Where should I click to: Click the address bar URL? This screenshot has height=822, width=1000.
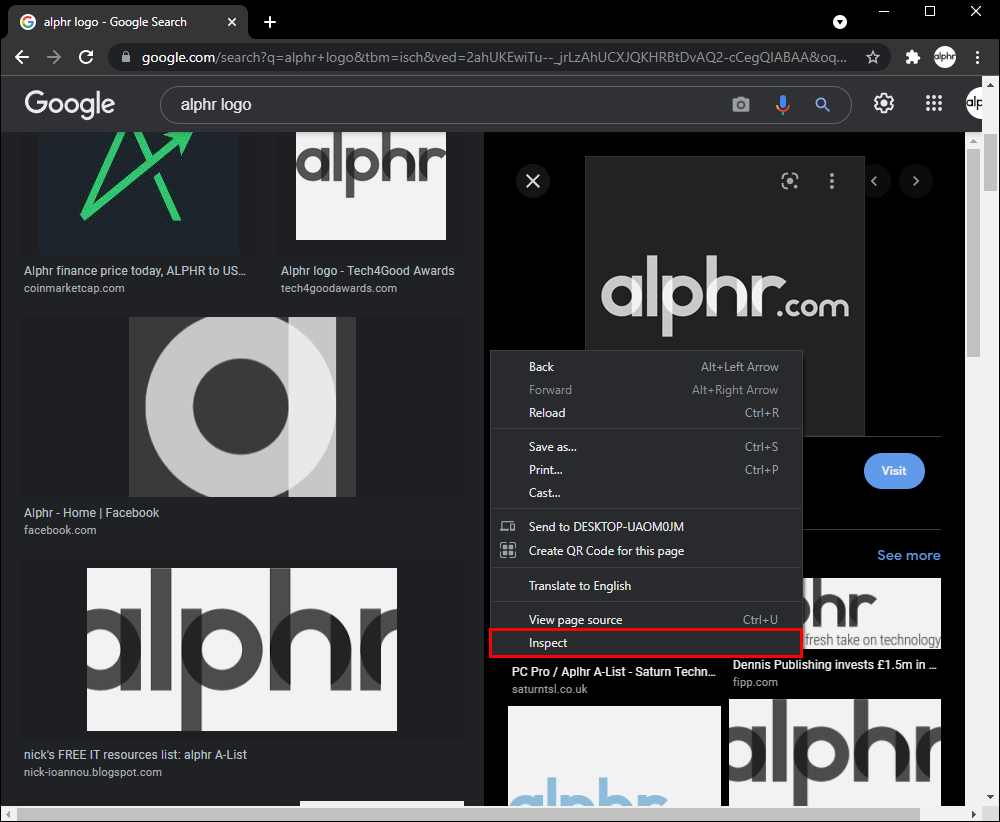(494, 57)
